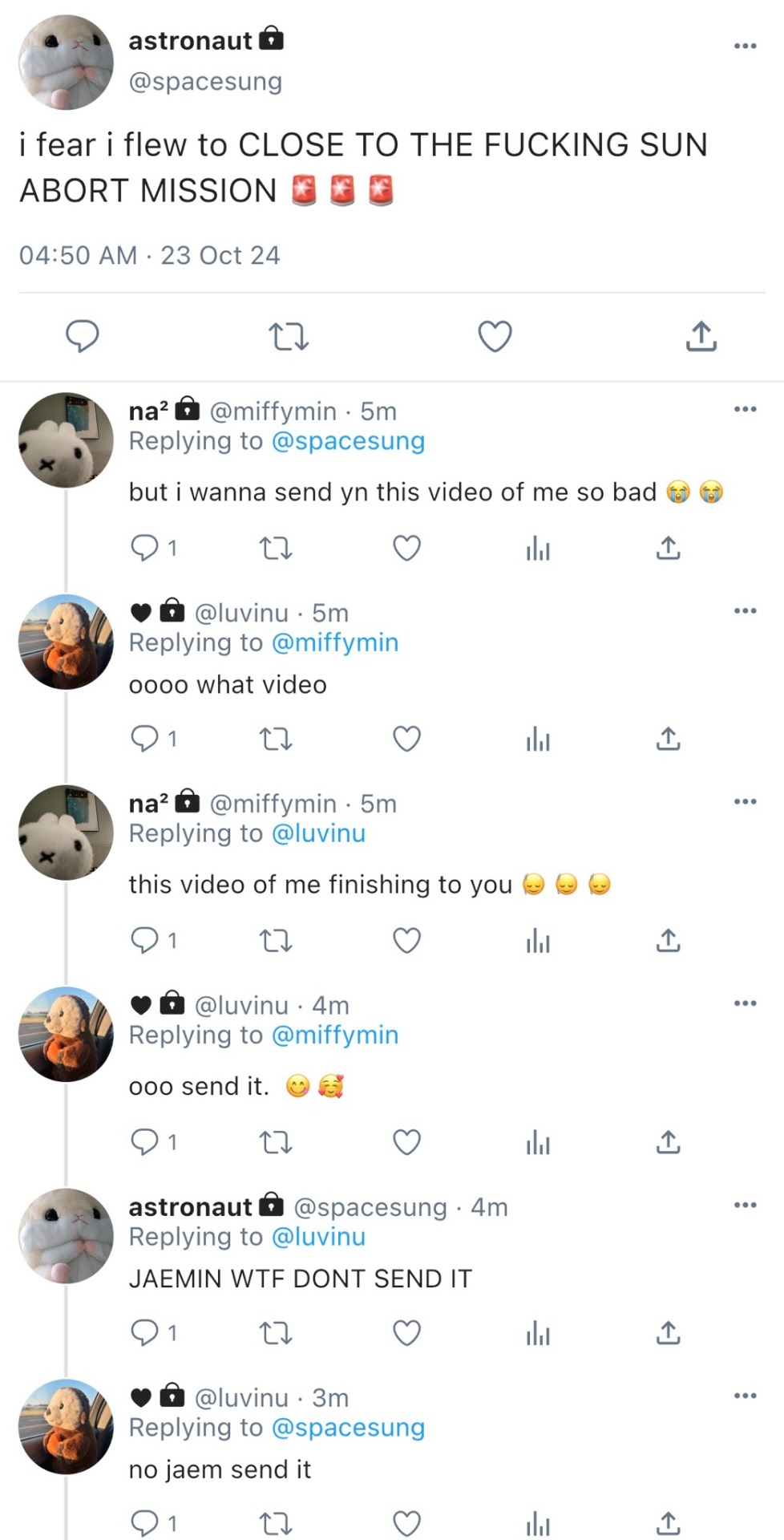Open more options on 'JAEMIN WTF DONT SEND IT'
The width and height of the screenshot is (784, 1540).
tap(745, 1205)
